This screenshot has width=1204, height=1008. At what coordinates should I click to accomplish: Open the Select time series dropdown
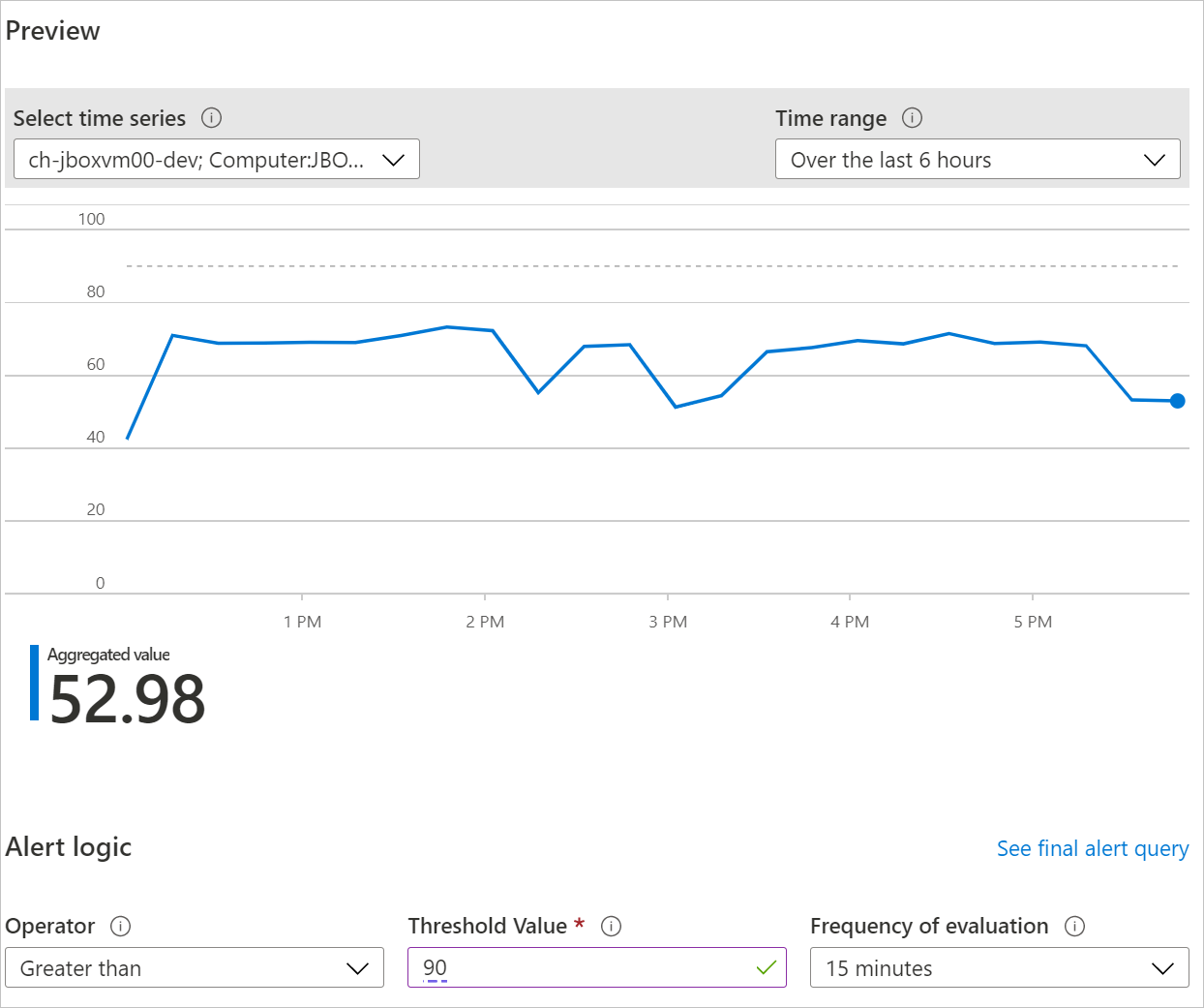(x=216, y=160)
